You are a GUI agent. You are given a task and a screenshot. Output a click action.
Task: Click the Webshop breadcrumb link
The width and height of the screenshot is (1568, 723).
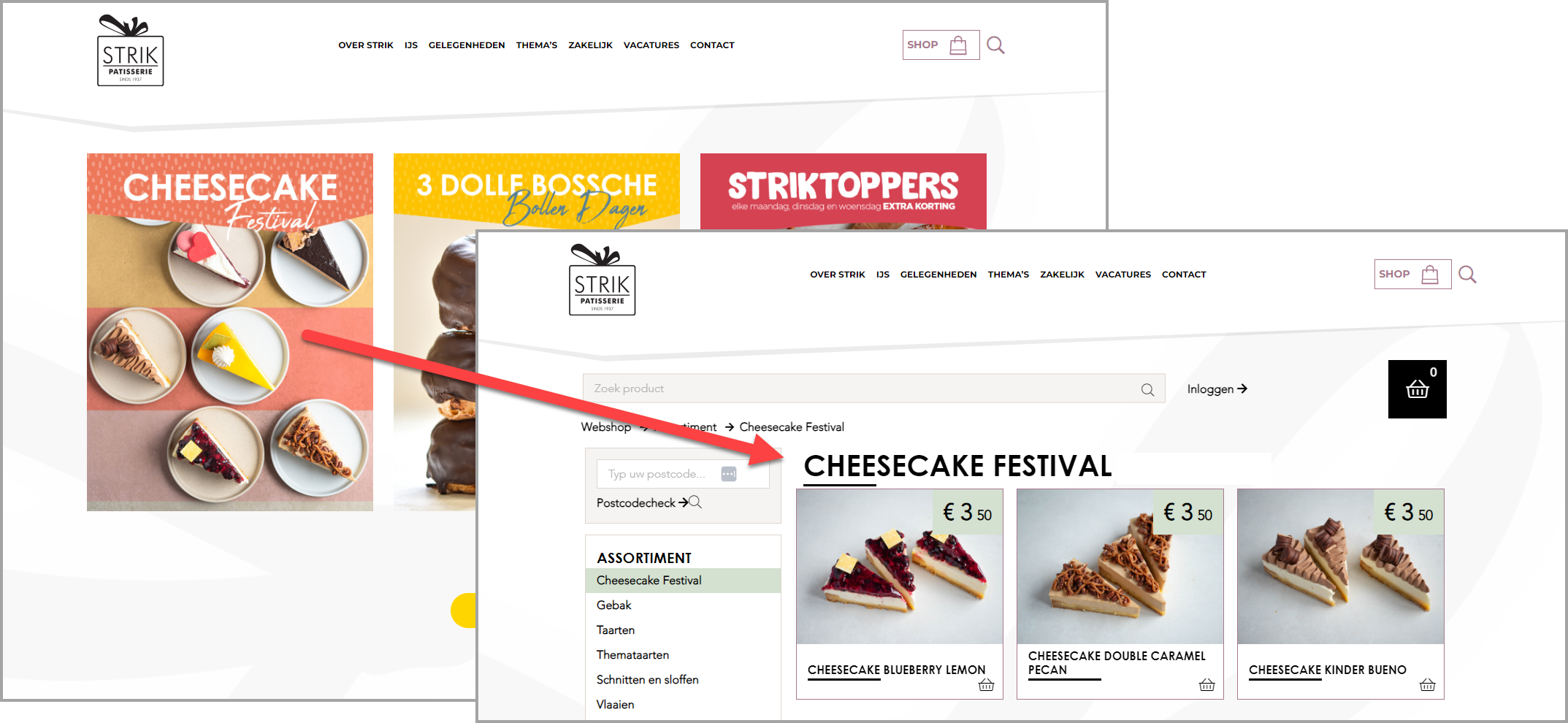coord(605,427)
